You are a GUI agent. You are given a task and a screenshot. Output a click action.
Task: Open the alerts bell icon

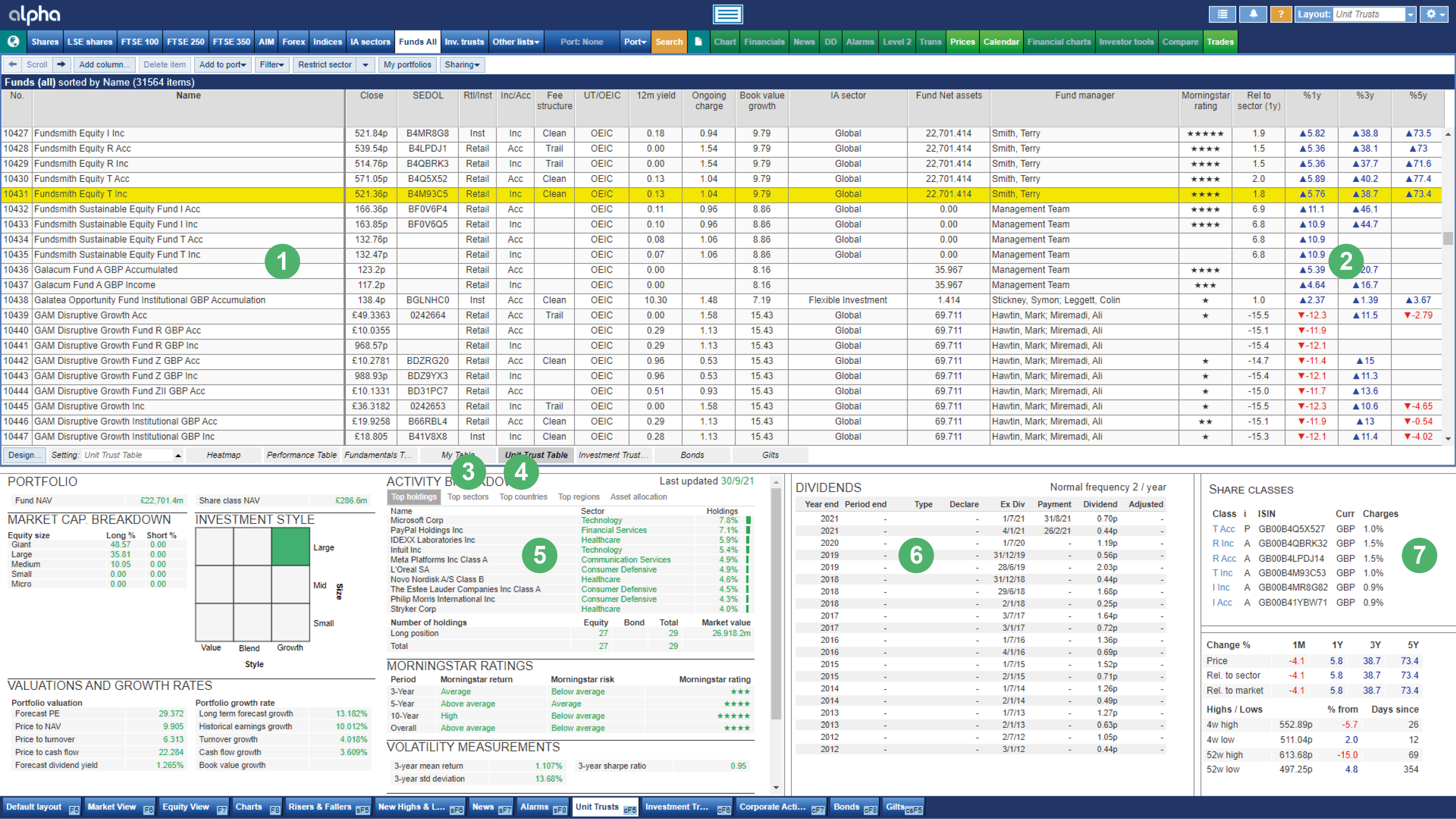(x=1253, y=14)
